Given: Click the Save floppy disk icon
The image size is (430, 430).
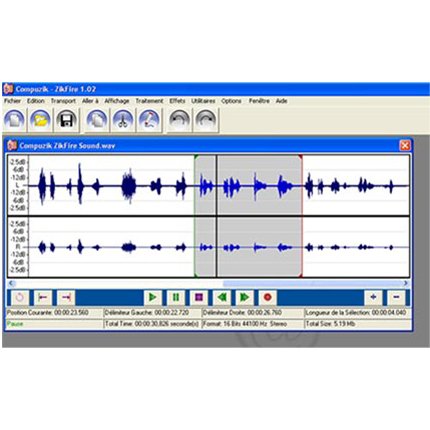Looking at the screenshot, I should click(x=67, y=120).
